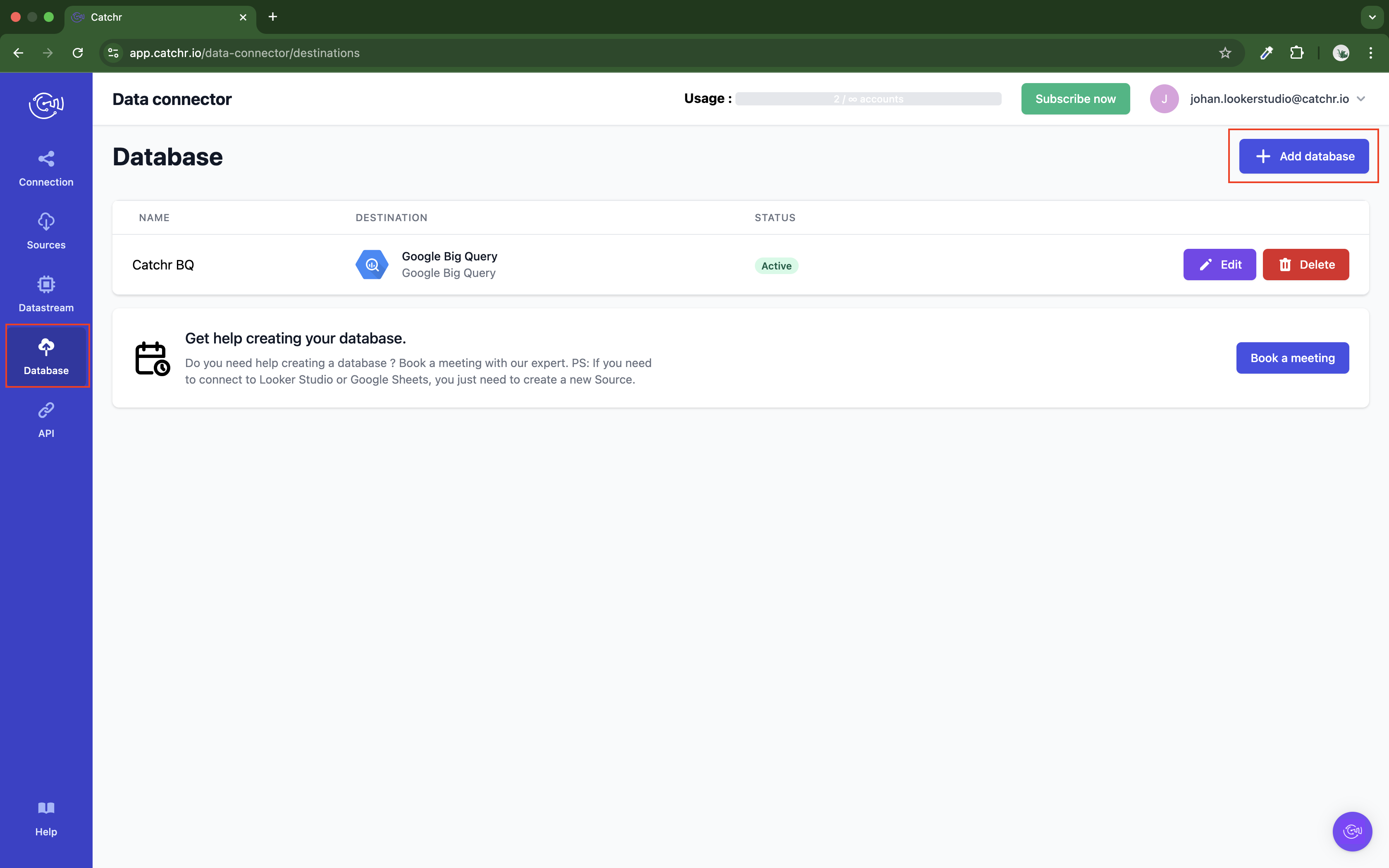
Task: Expand the tab search dropdown
Action: click(x=1372, y=17)
